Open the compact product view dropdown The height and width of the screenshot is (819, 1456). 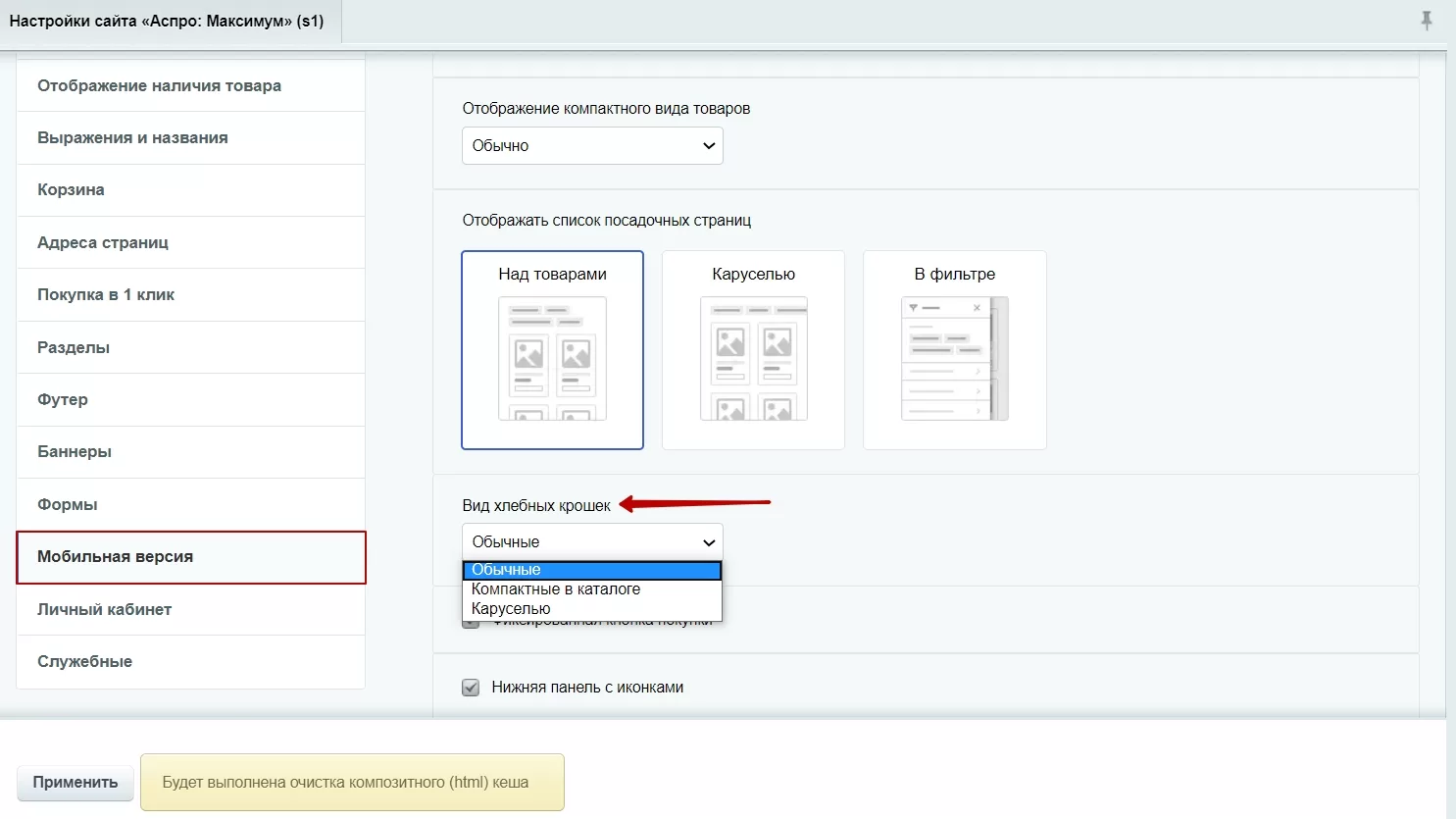592,146
